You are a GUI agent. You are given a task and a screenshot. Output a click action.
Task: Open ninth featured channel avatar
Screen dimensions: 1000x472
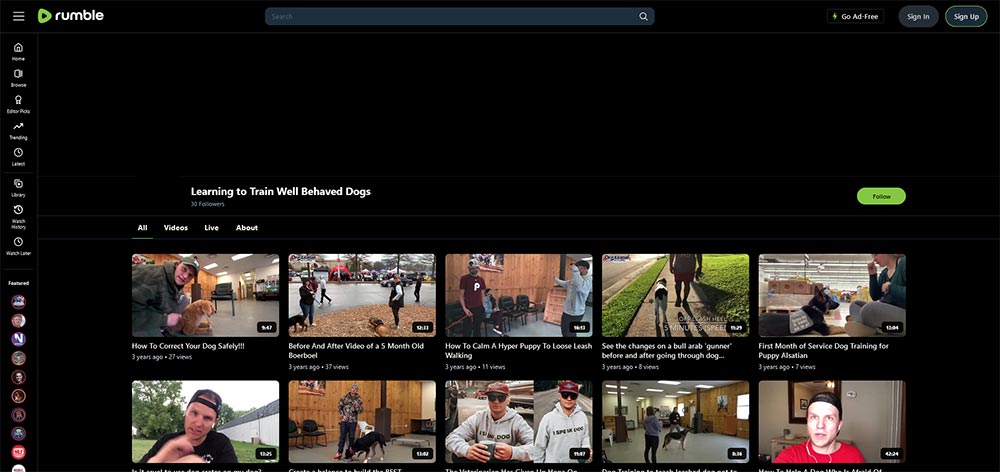click(18, 452)
